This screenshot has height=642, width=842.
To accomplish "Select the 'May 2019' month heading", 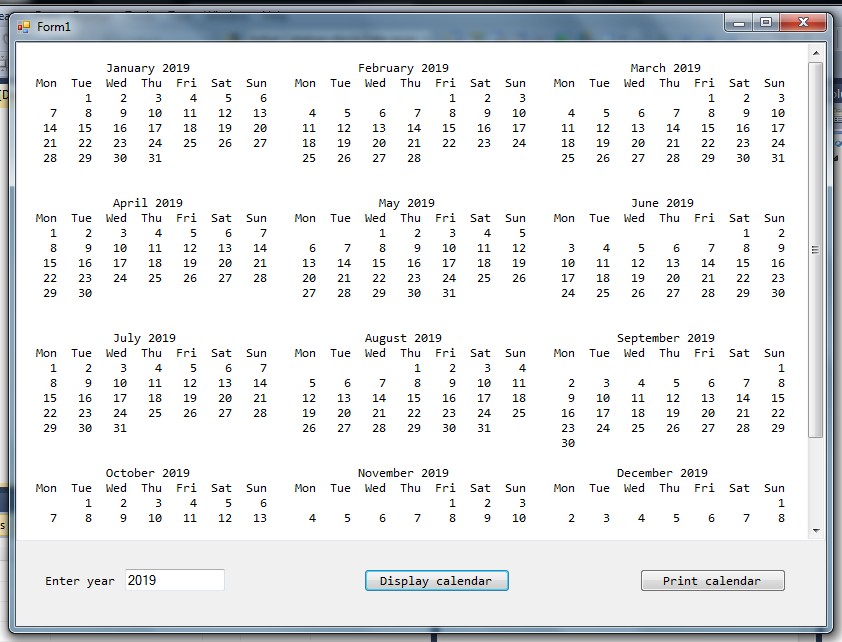I will click(407, 203).
